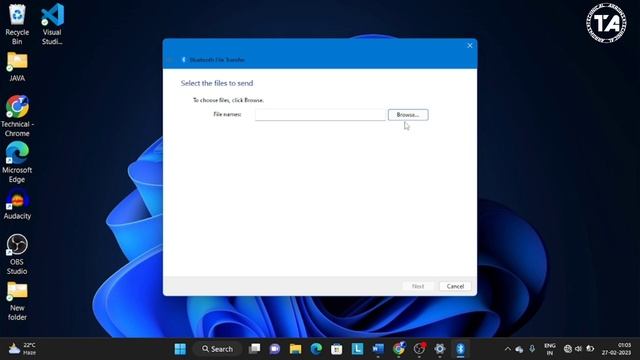This screenshot has width=640, height=360.
Task: Click the volume speaker tray icon
Action: point(578,349)
